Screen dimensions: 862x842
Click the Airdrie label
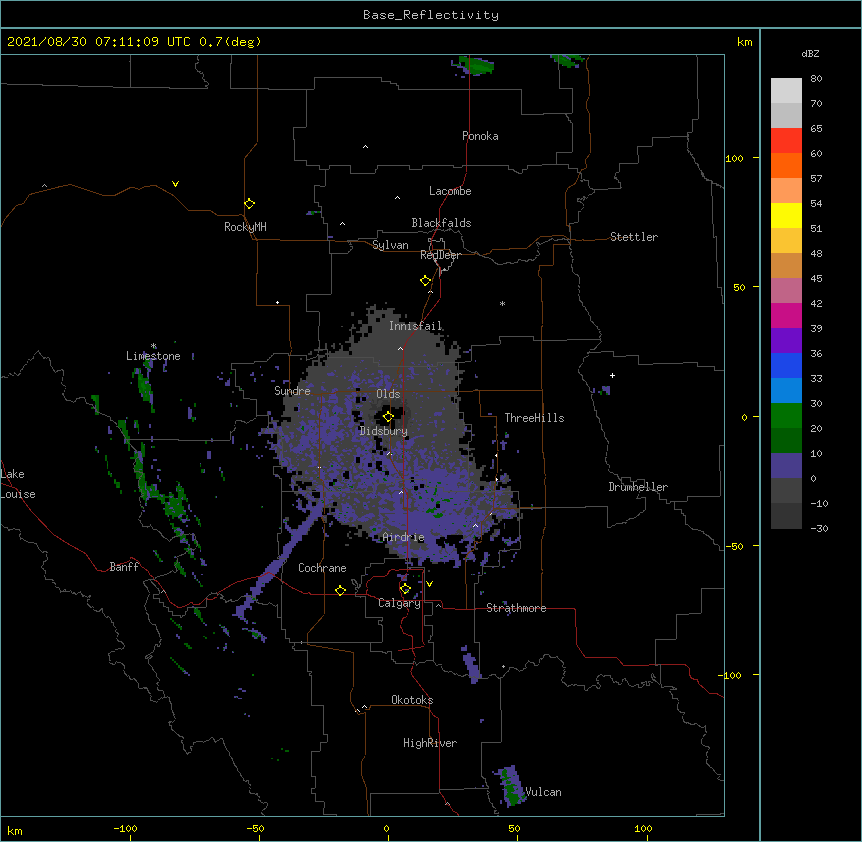pos(404,537)
